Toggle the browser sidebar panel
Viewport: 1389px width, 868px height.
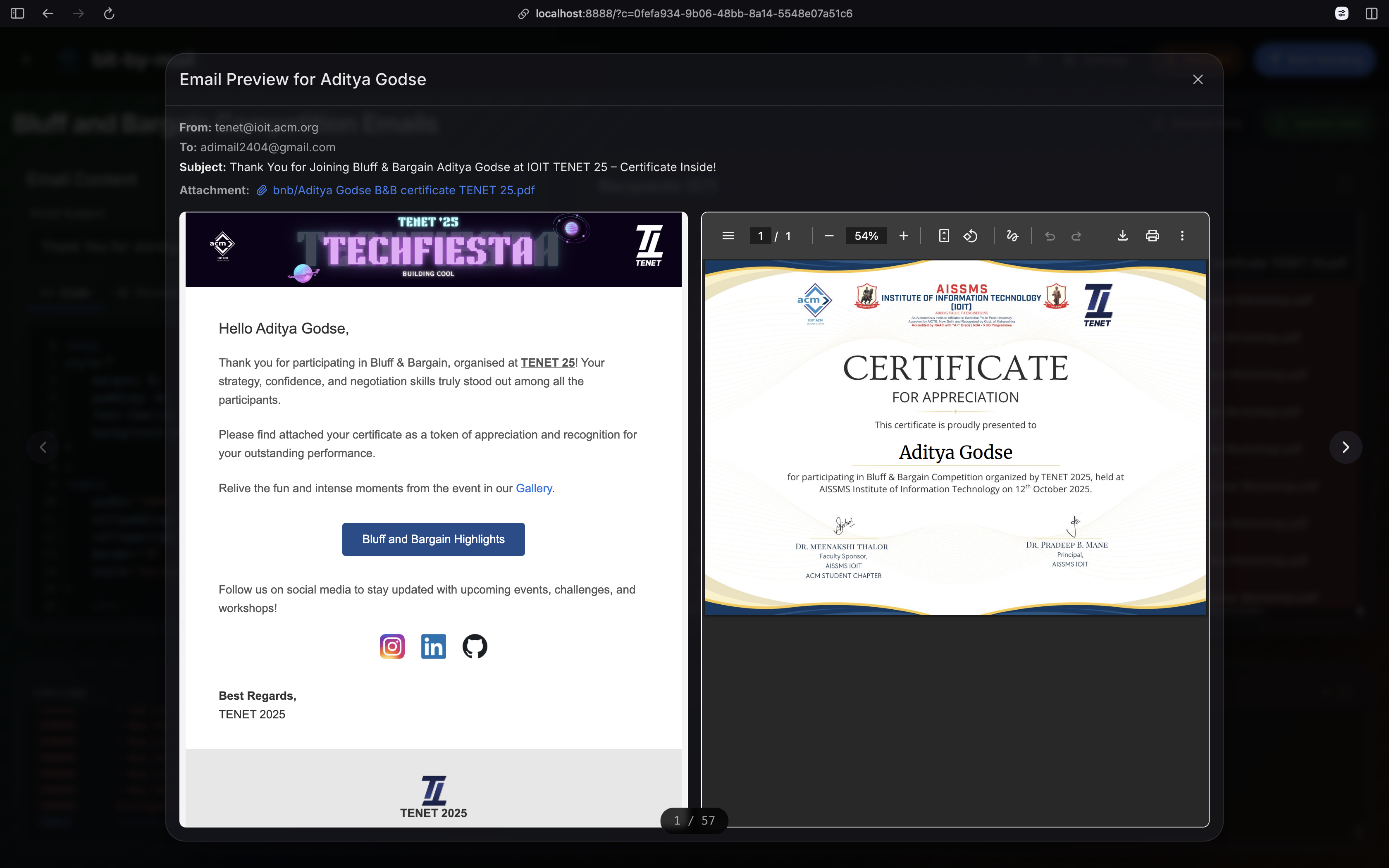click(x=17, y=13)
